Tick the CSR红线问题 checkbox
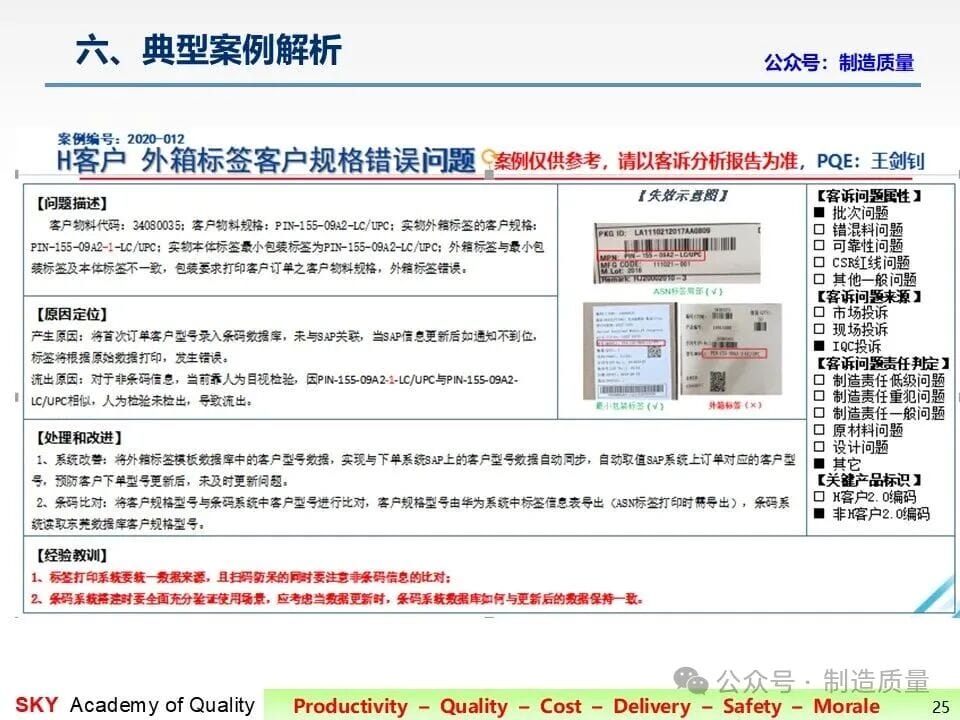This screenshot has width=960, height=720. (x=819, y=263)
